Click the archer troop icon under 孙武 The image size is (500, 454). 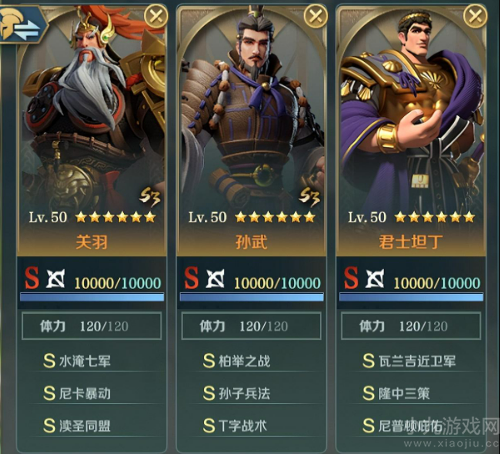coord(215,278)
